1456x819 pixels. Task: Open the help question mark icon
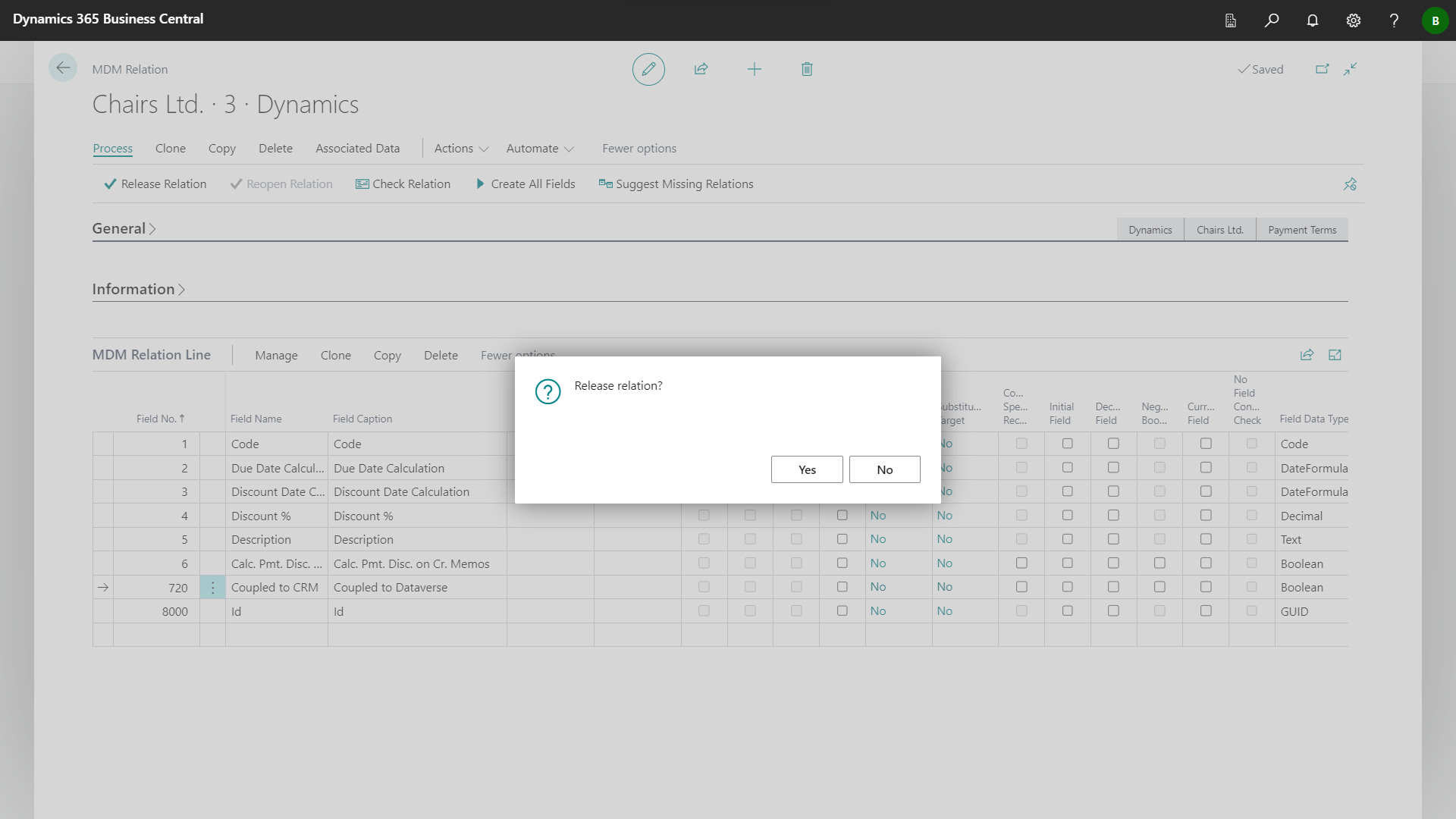click(1394, 20)
